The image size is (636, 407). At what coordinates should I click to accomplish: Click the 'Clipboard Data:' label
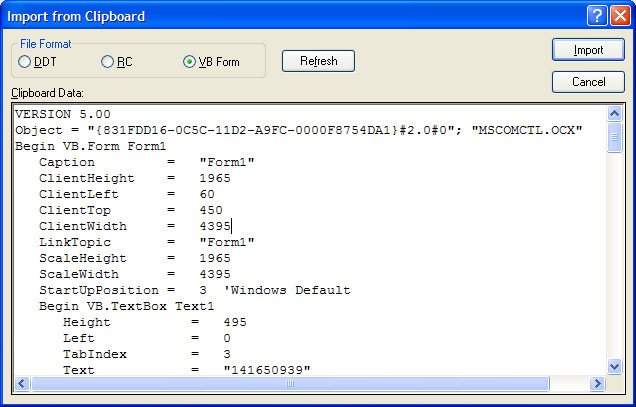[x=47, y=93]
